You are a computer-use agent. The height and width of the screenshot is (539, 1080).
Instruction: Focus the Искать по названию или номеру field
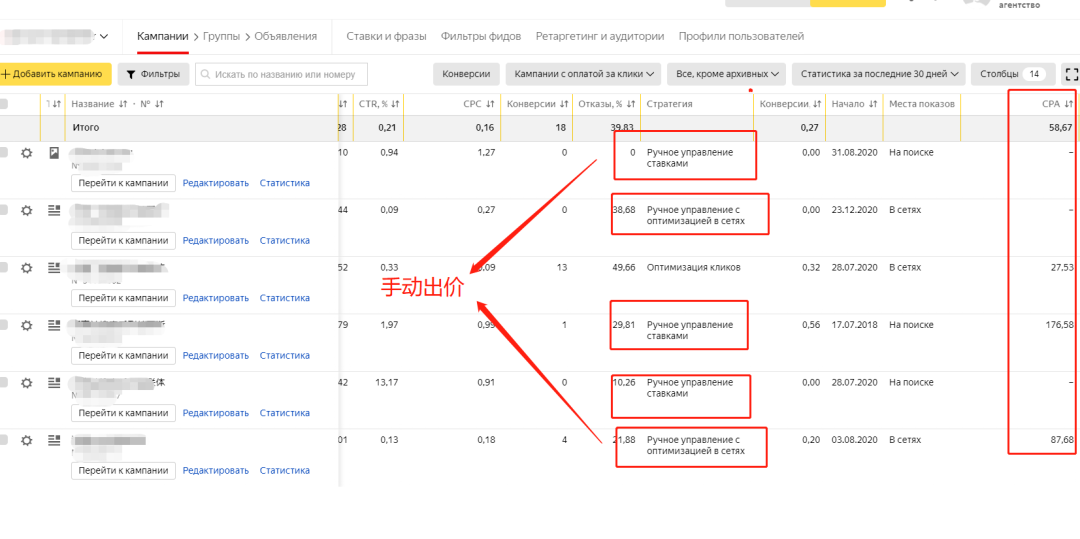(x=281, y=74)
